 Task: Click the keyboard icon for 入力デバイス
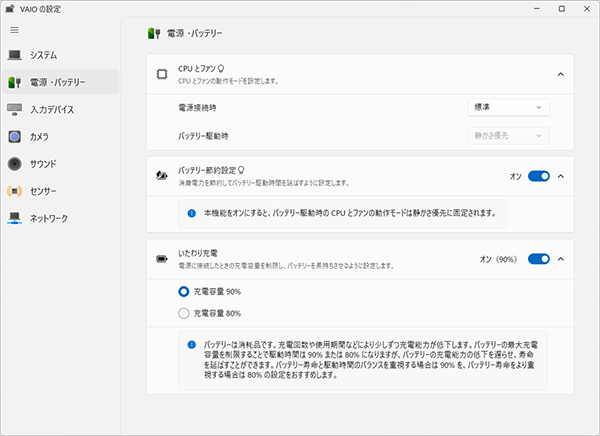click(15, 109)
